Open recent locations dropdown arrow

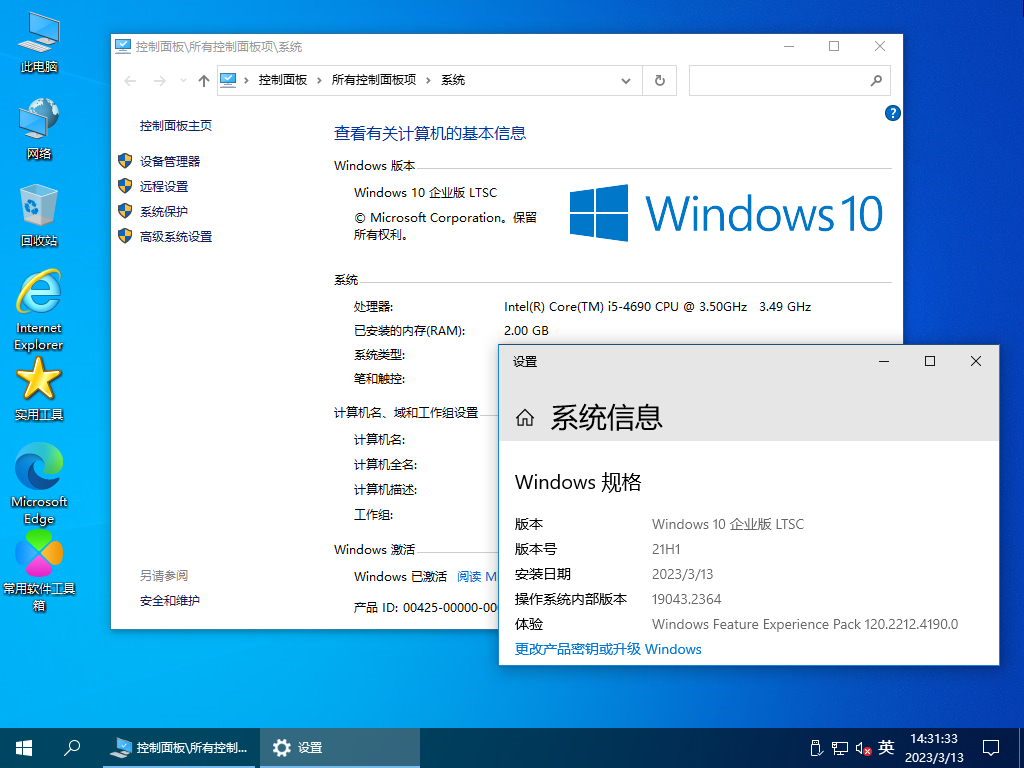184,80
